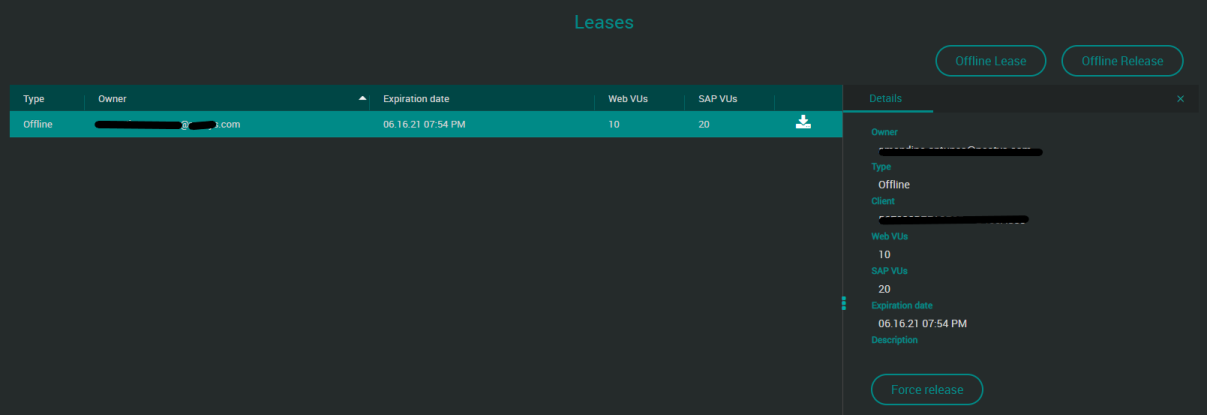The height and width of the screenshot is (415, 1207).
Task: Select the 06.16.21 07:54 PM table cell
Action: click(424, 125)
